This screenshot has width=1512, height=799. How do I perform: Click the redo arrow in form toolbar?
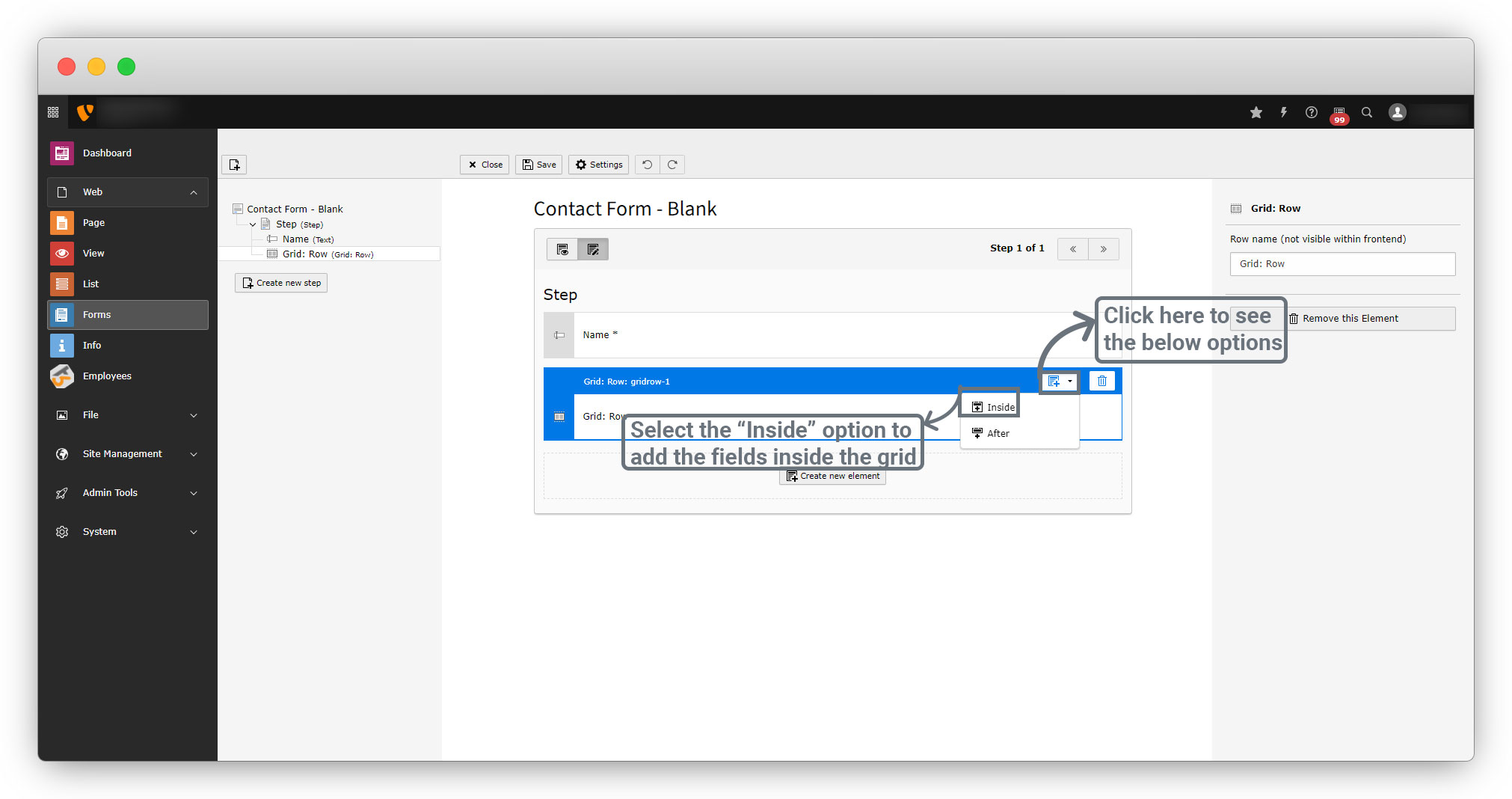[x=672, y=165]
